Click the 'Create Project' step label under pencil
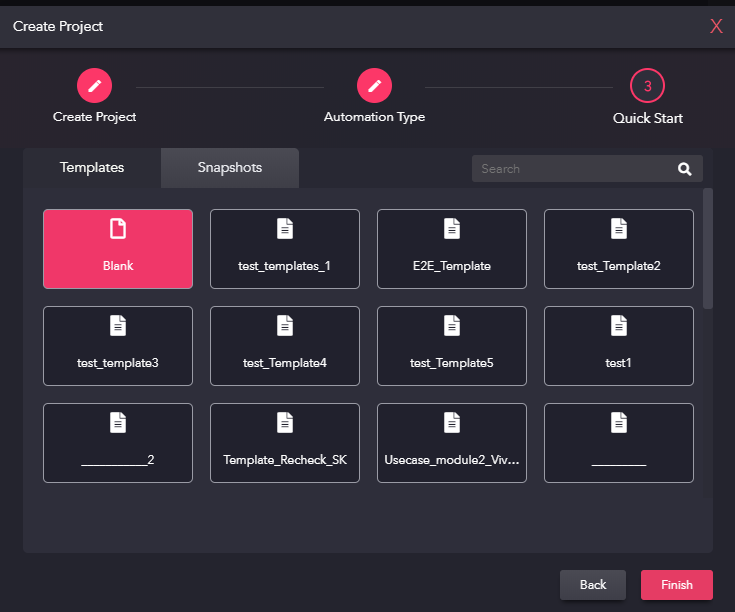The width and height of the screenshot is (735, 612). [94, 117]
